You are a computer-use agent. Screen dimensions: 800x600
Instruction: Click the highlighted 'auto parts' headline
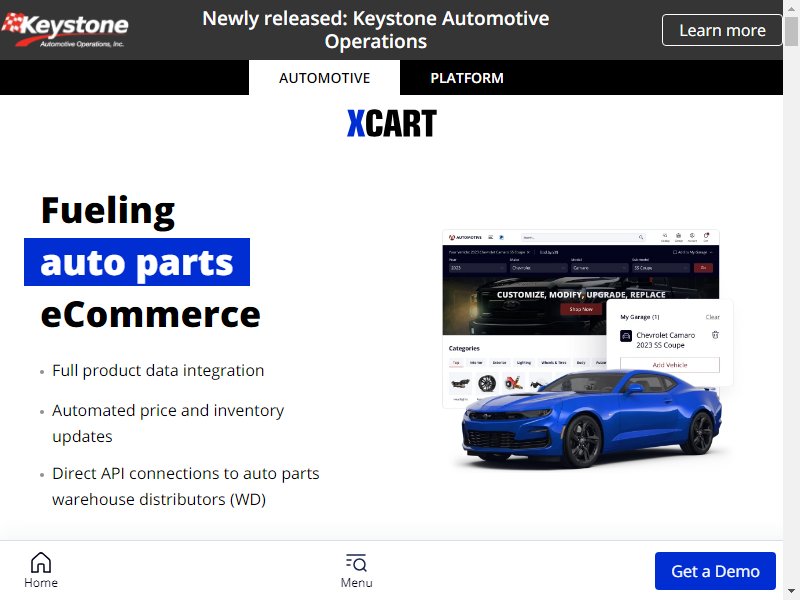[x=137, y=262]
